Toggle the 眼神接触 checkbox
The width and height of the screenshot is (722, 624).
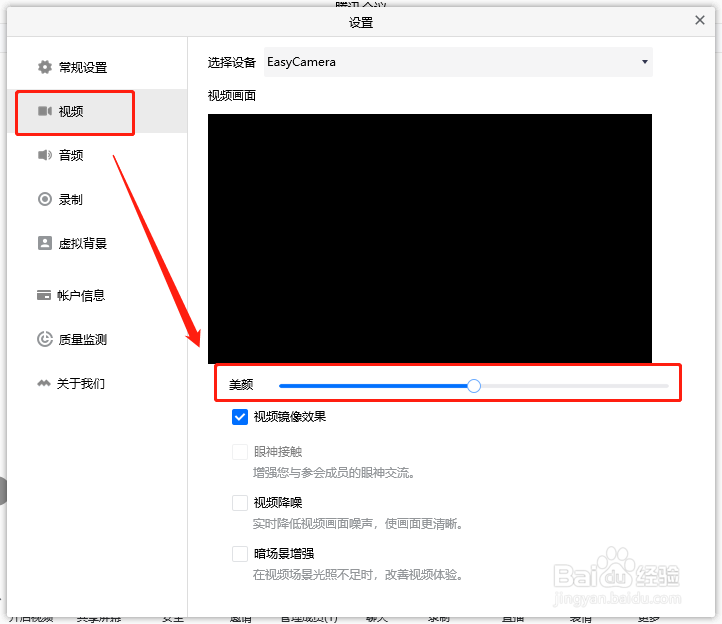pyautogui.click(x=240, y=452)
